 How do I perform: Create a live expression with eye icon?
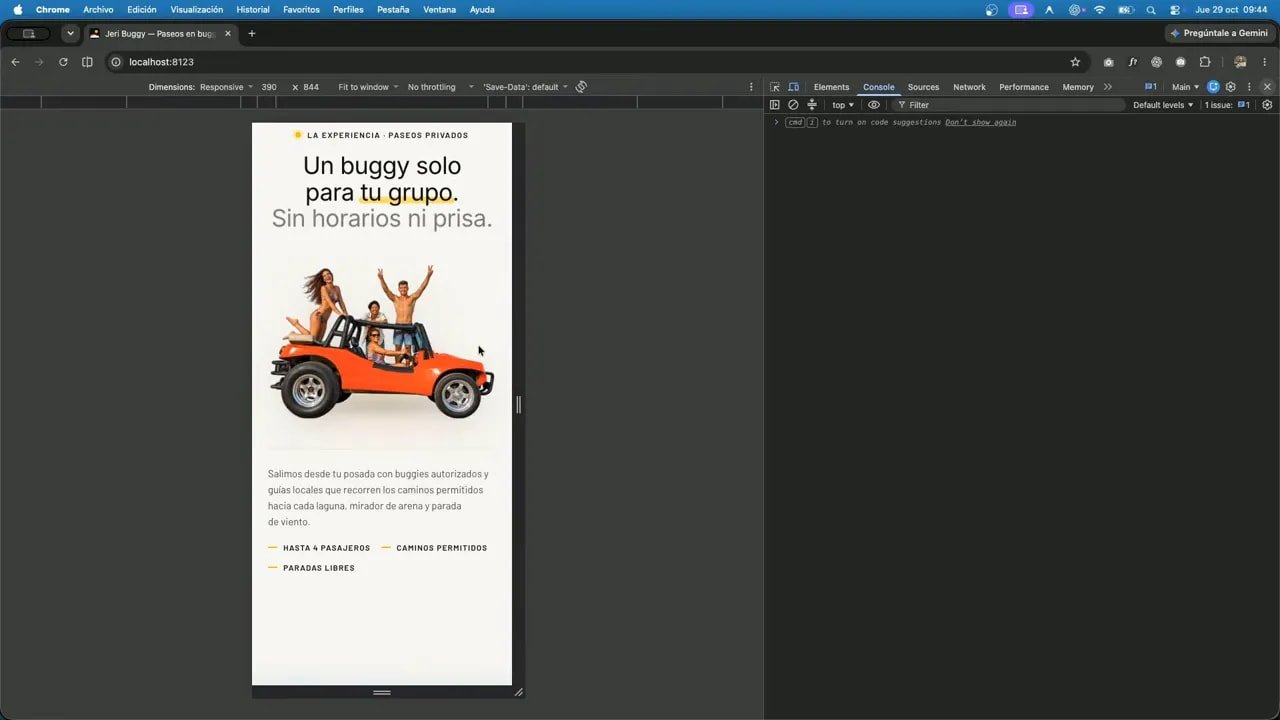(874, 105)
